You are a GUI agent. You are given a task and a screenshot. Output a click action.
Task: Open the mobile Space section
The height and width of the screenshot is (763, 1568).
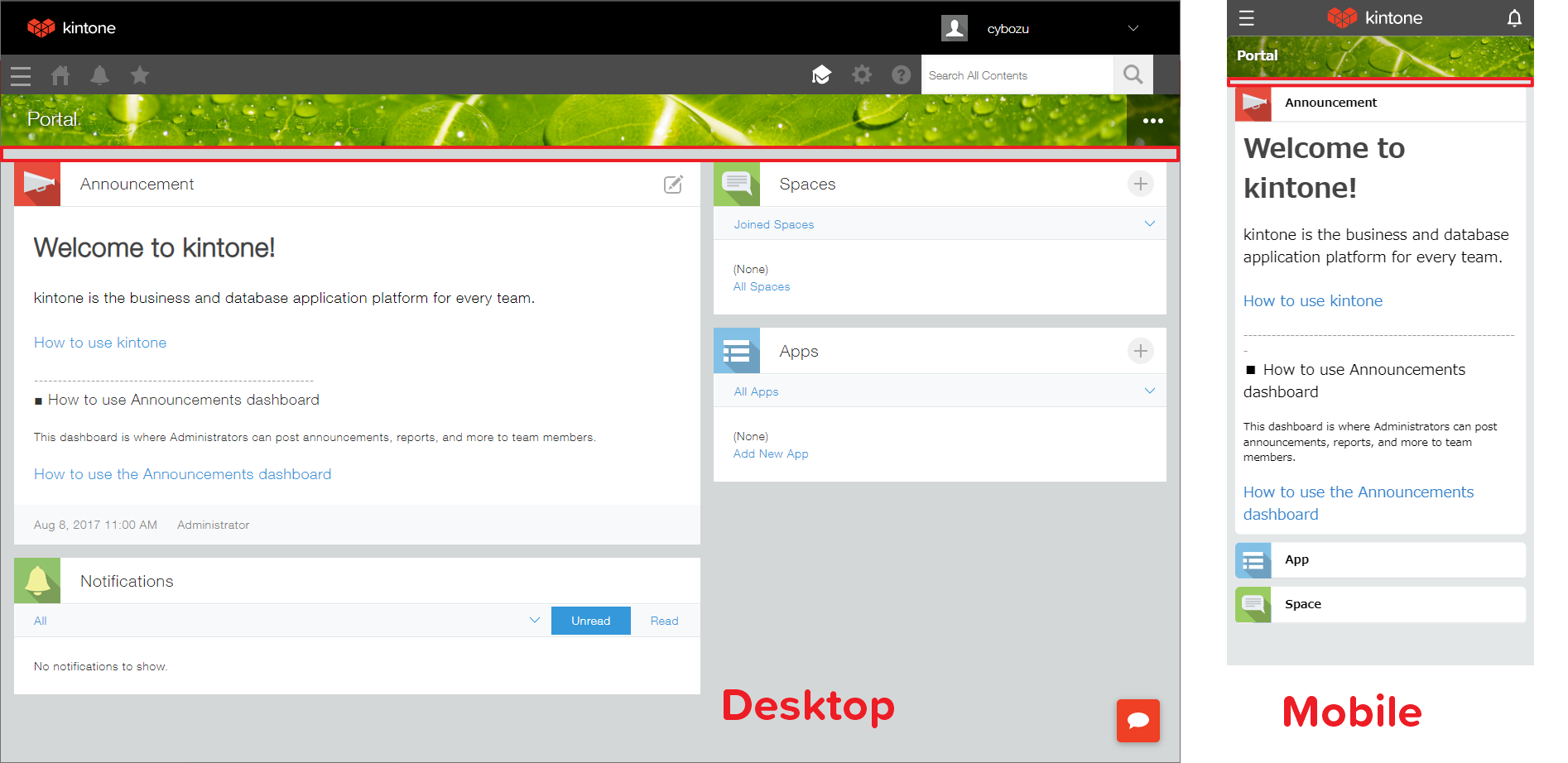[x=1380, y=605]
